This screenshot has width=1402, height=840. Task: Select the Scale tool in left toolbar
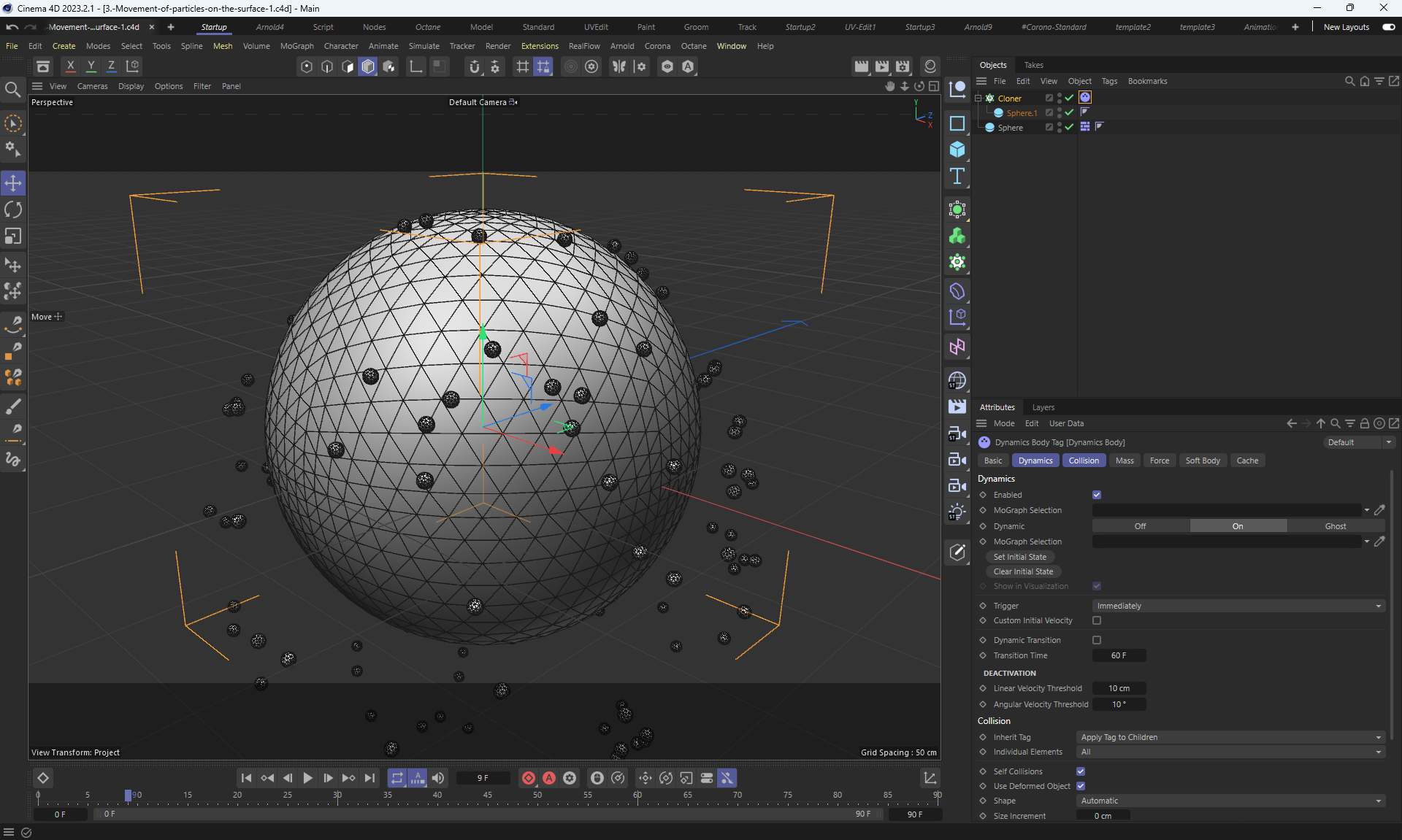click(x=13, y=236)
